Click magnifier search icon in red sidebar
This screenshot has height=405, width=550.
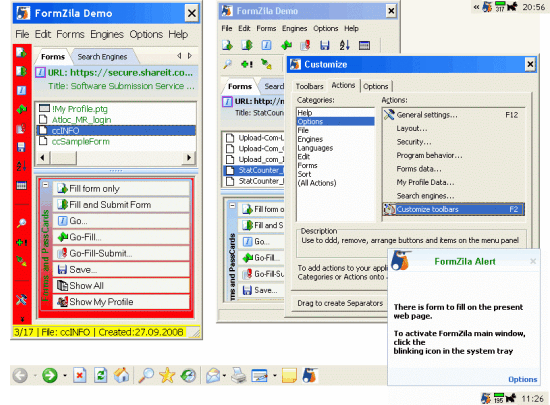(x=21, y=223)
